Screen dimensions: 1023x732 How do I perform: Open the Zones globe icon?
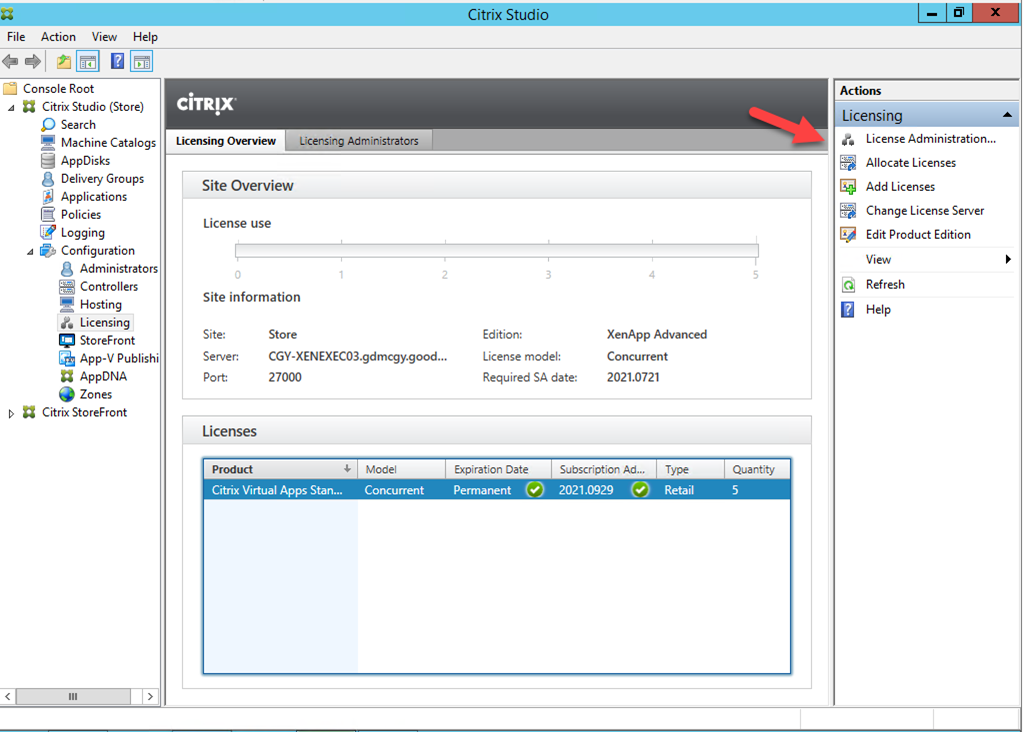(x=67, y=394)
